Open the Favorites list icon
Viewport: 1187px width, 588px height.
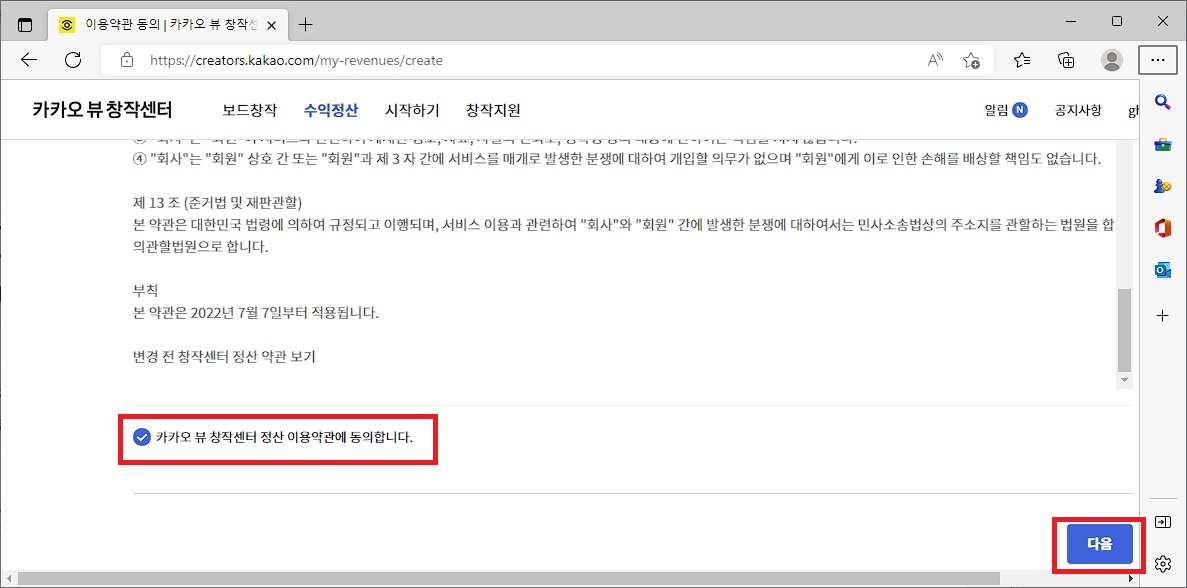[x=1022, y=61]
